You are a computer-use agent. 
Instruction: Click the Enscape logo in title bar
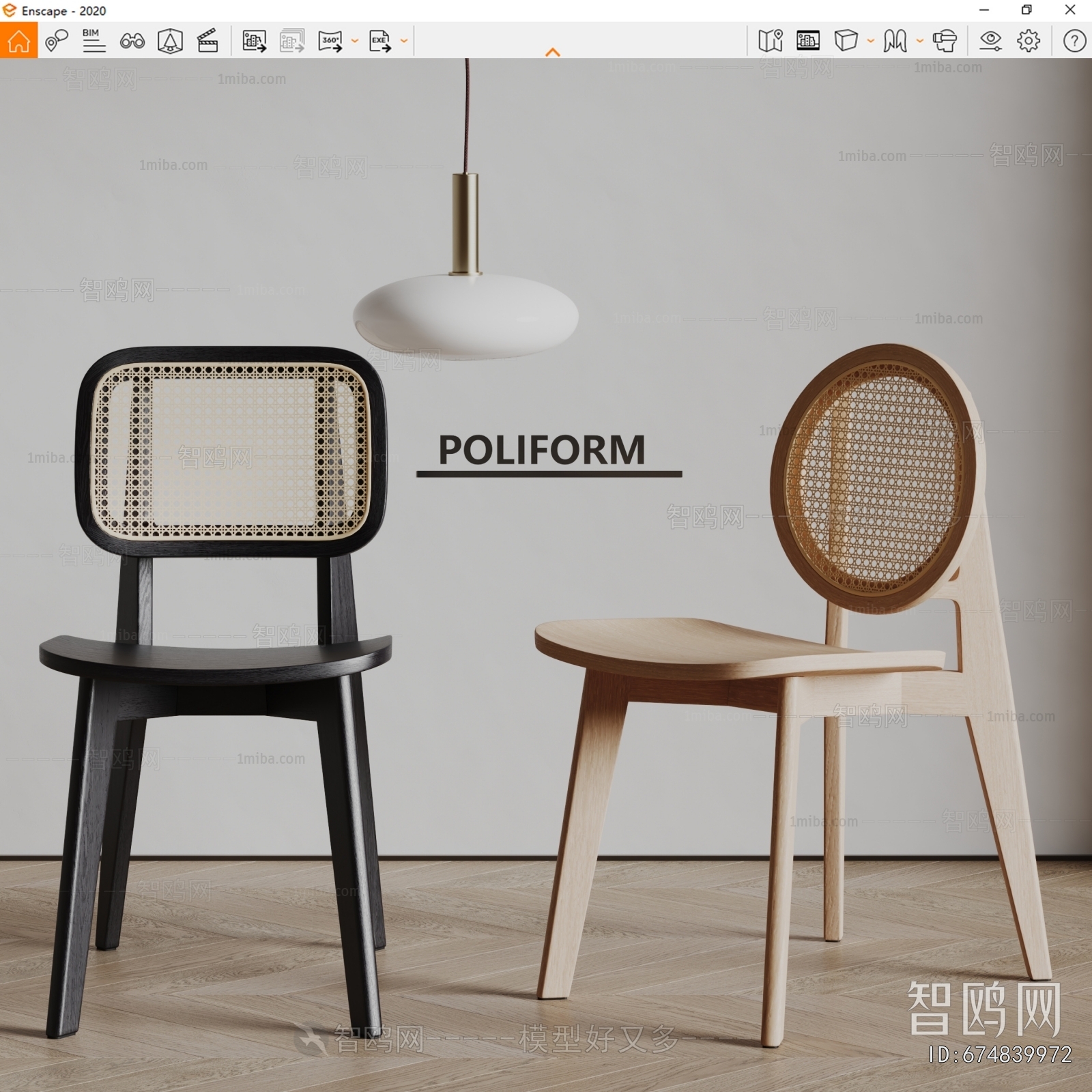[x=10, y=10]
